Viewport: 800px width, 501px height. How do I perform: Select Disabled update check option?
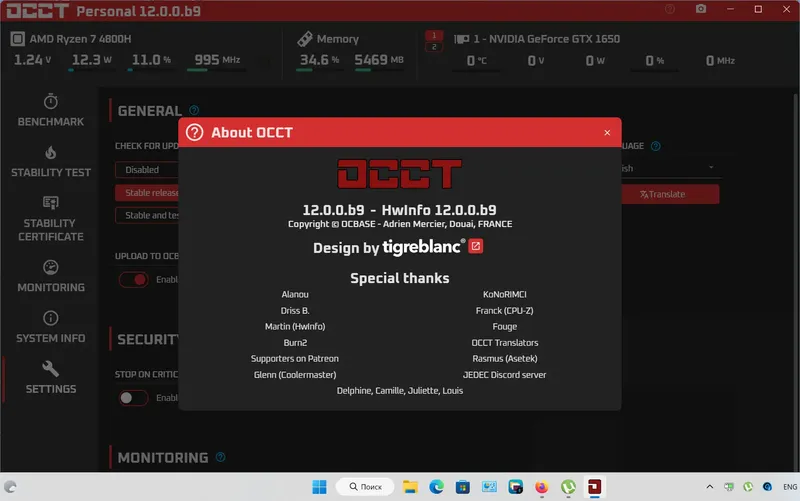tap(147, 169)
